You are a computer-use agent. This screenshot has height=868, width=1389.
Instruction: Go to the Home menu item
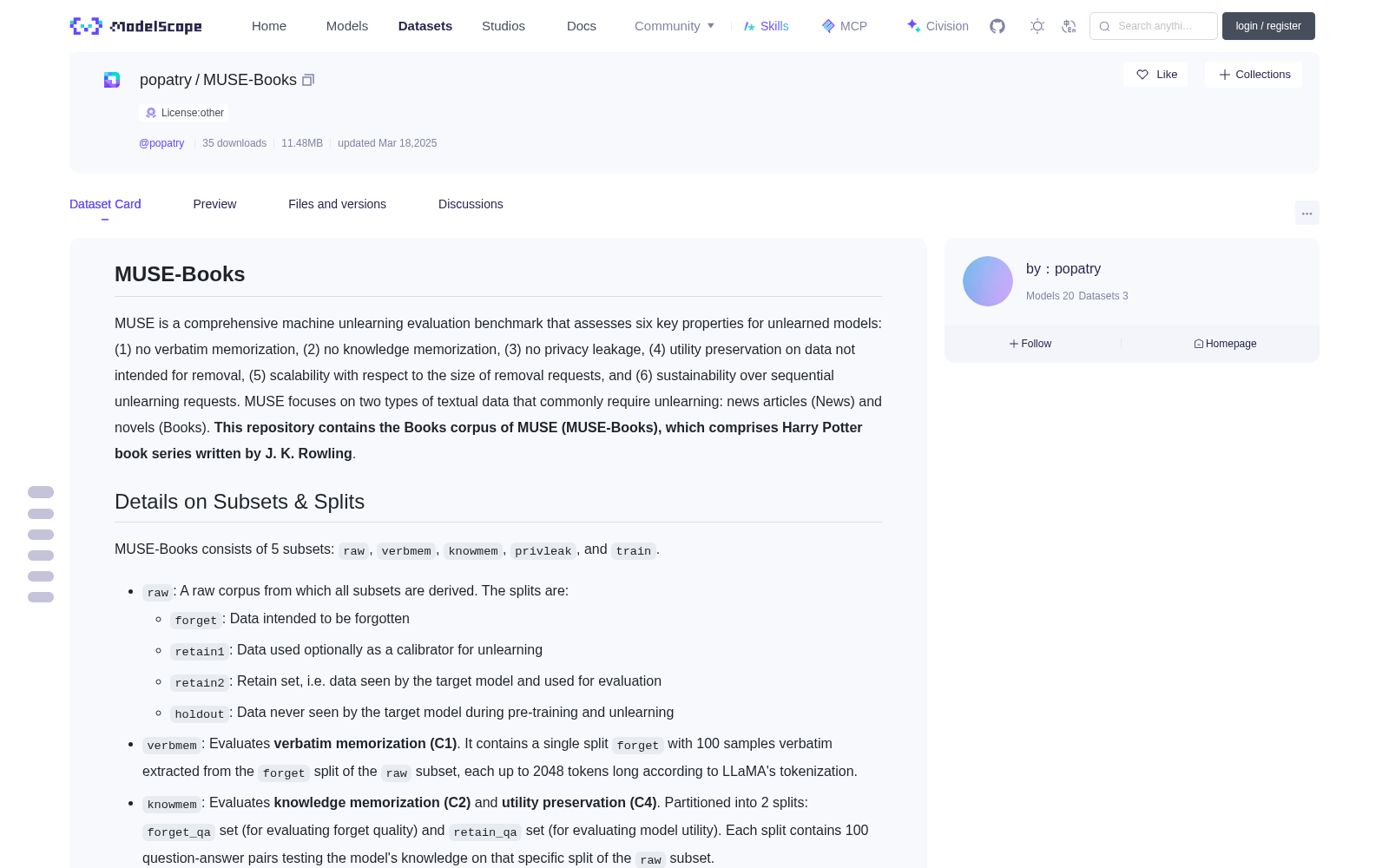269,26
